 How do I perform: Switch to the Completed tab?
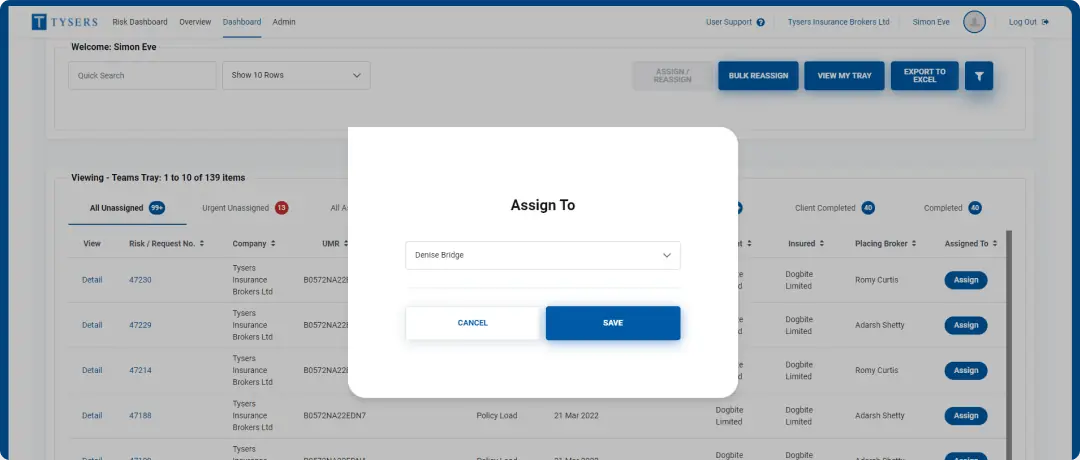953,208
